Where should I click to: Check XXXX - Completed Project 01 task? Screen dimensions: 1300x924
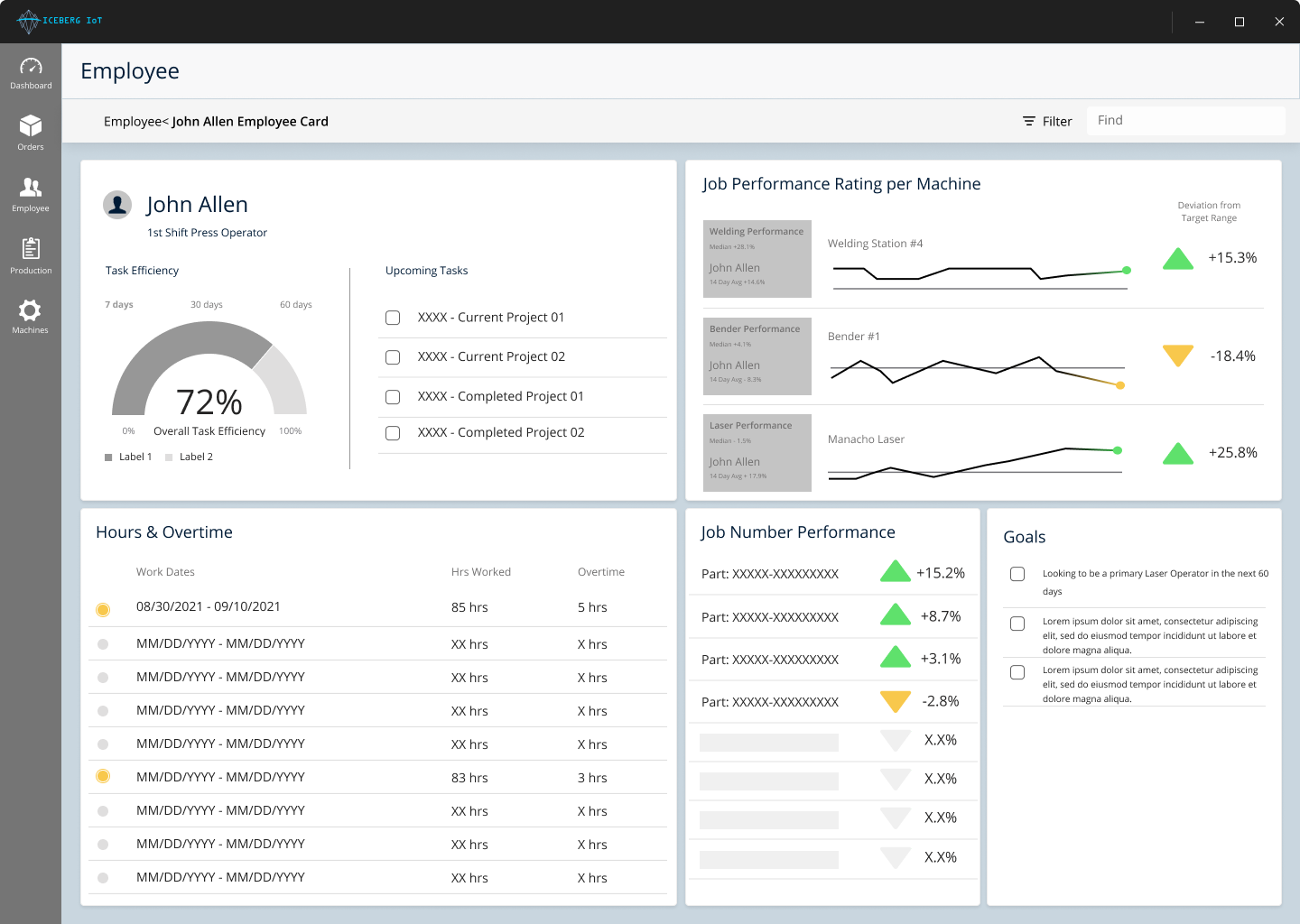click(x=393, y=397)
